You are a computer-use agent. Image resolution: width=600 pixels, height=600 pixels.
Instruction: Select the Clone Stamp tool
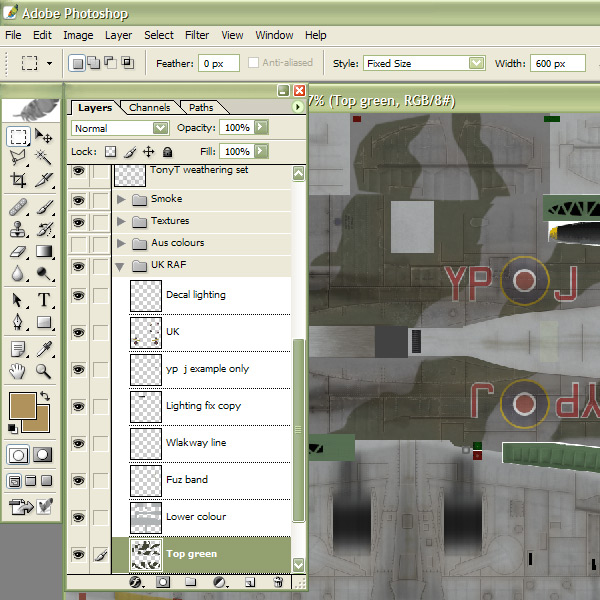tap(18, 229)
